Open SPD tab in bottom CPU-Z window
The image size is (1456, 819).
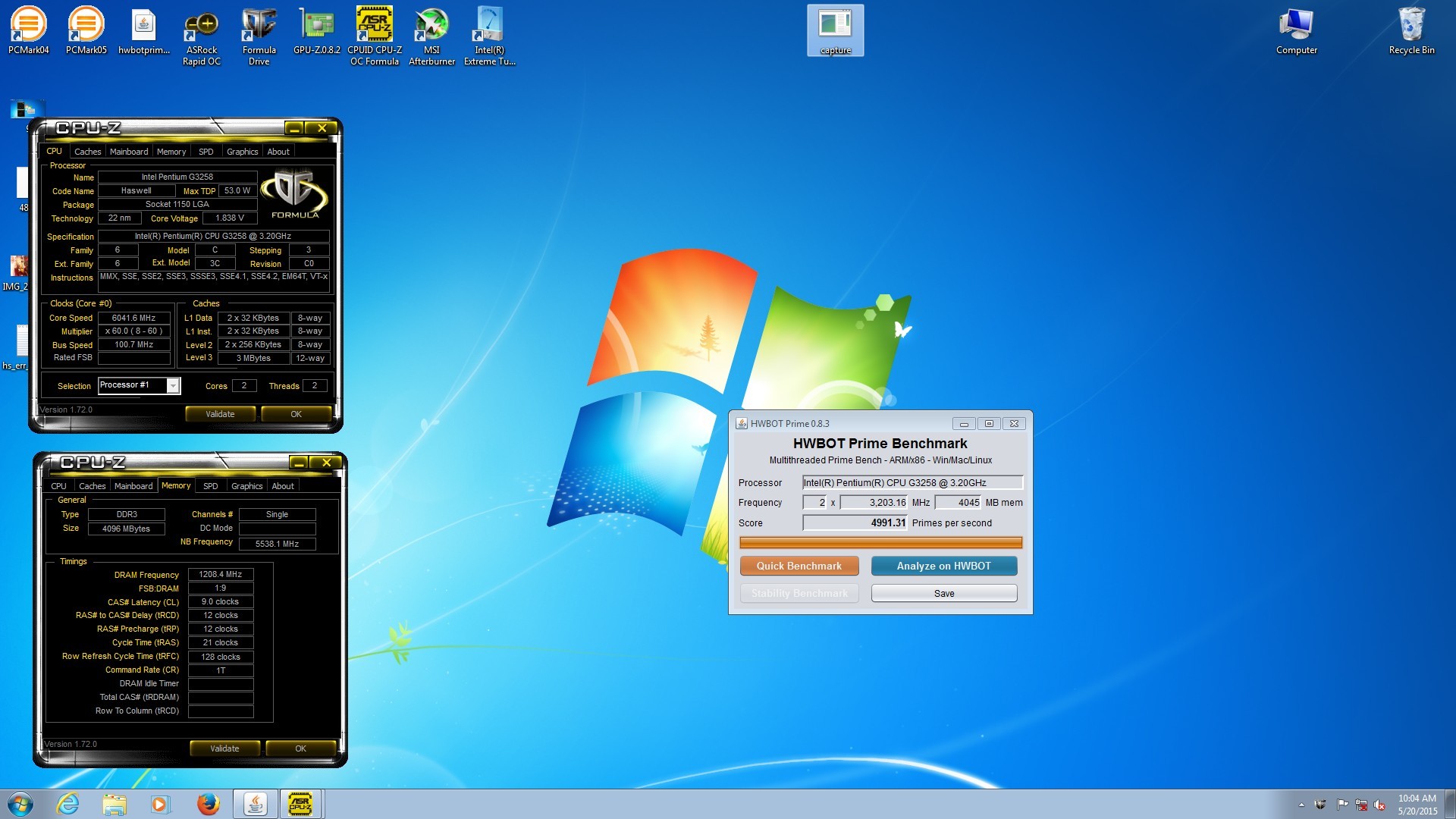point(210,486)
